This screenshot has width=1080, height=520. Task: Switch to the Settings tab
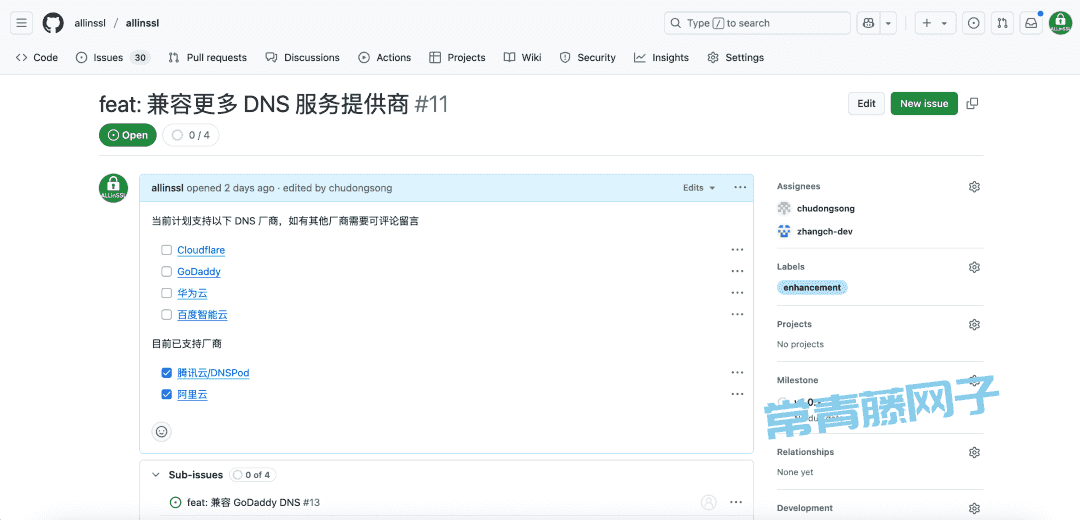click(x=736, y=58)
